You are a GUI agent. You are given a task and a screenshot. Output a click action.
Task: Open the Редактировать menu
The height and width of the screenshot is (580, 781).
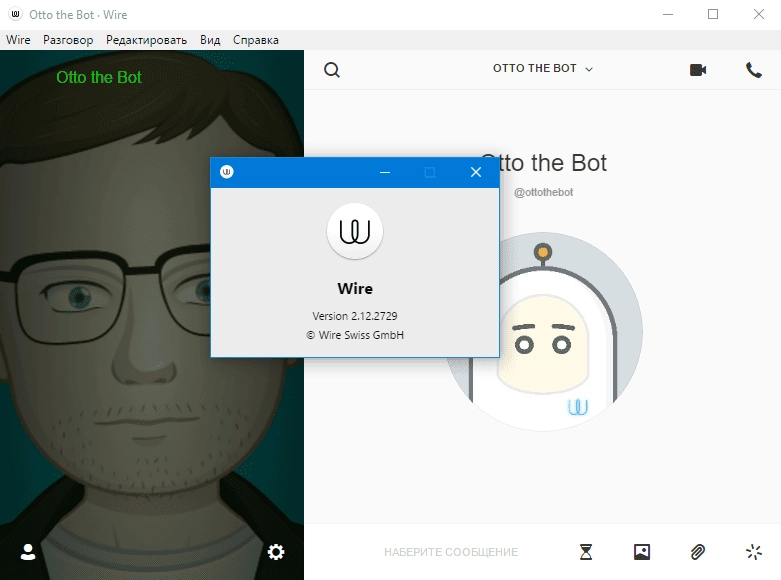point(146,40)
